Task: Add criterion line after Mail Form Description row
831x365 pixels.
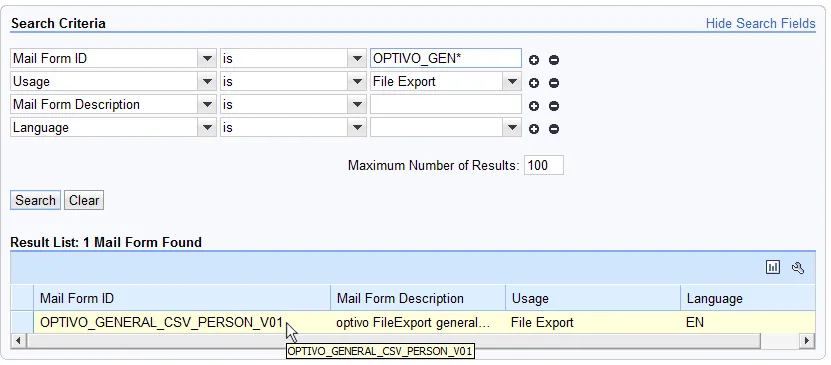Action: (534, 106)
